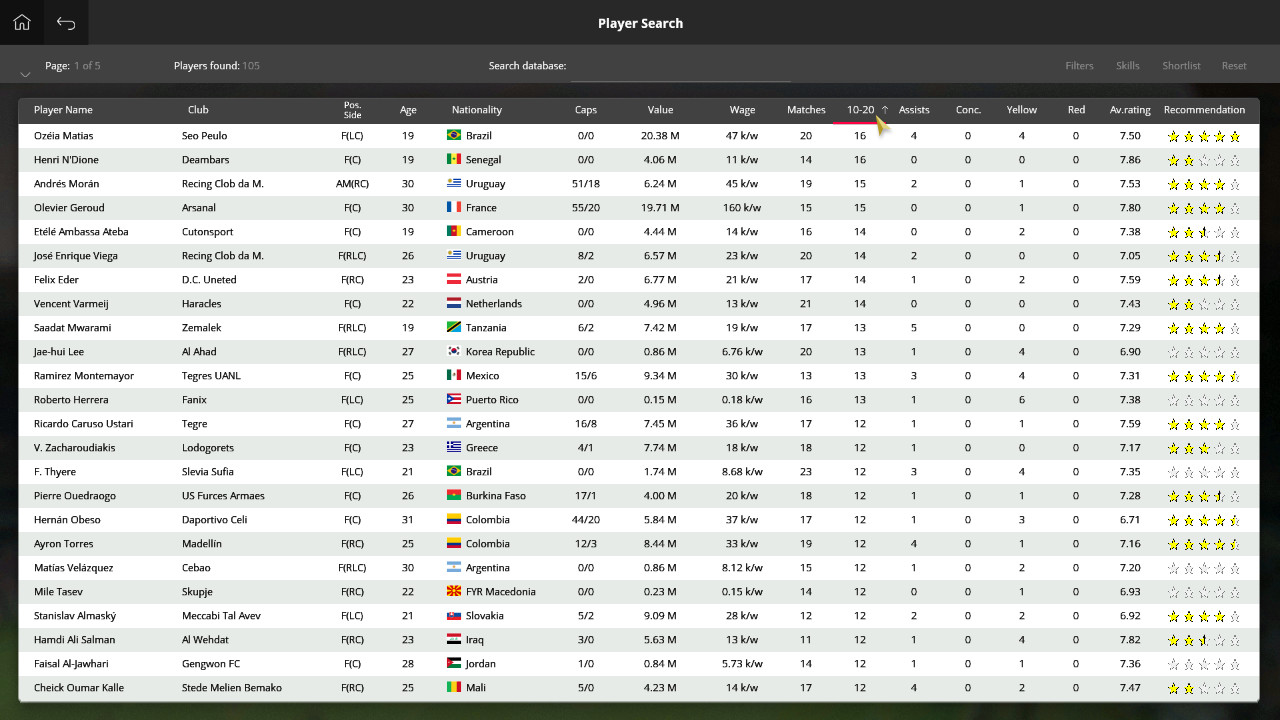Click the back arrow icon
This screenshot has height=720, width=1280.
pos(66,23)
